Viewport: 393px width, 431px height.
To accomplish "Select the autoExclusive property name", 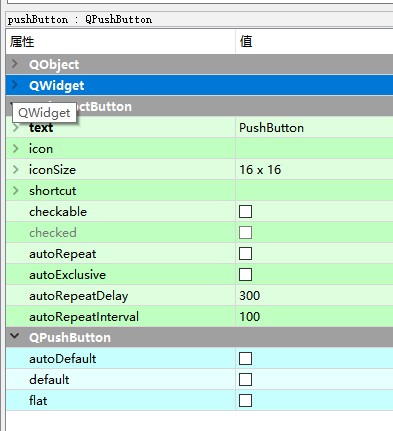I will click(67, 275).
